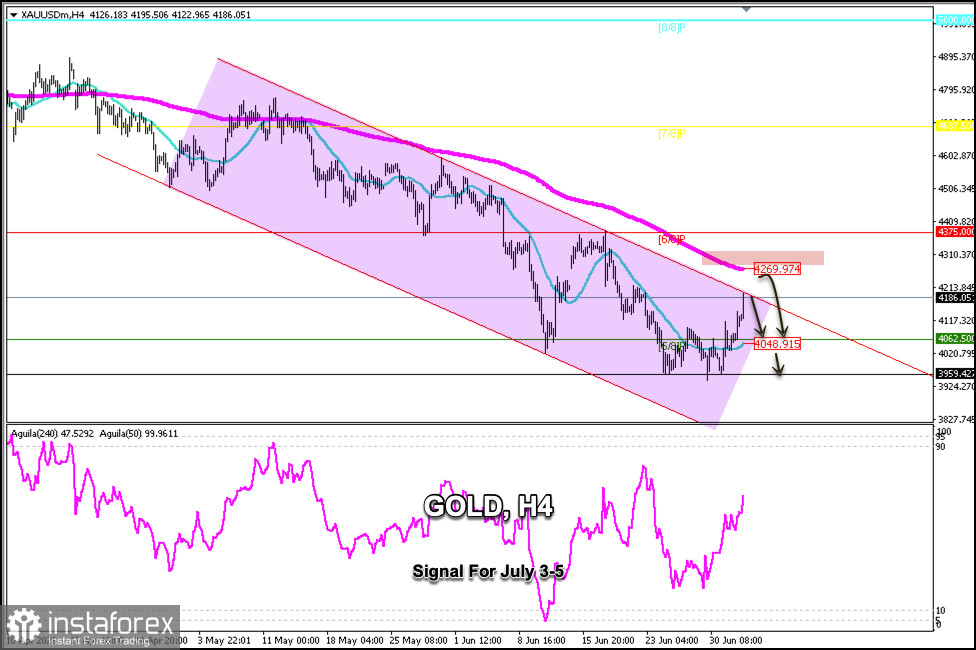The height and width of the screenshot is (650, 976).
Task: Click the red 4375.00 price level label
Action: (x=955, y=232)
